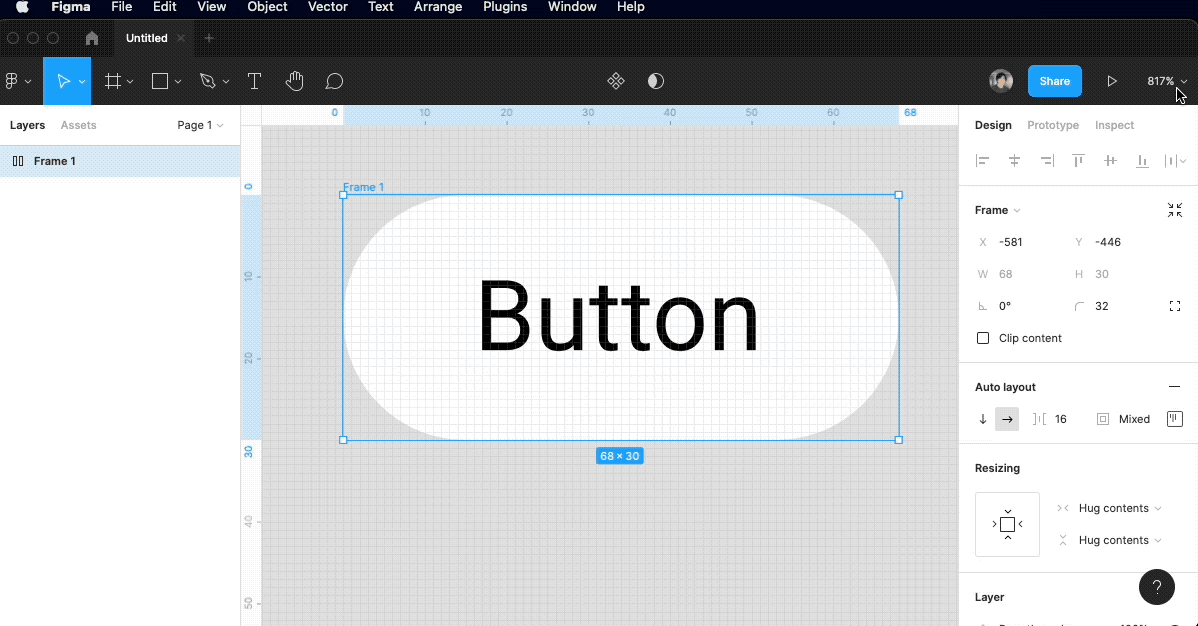This screenshot has height=626, width=1198.
Task: Select the Frame tool
Action: pyautogui.click(x=113, y=81)
